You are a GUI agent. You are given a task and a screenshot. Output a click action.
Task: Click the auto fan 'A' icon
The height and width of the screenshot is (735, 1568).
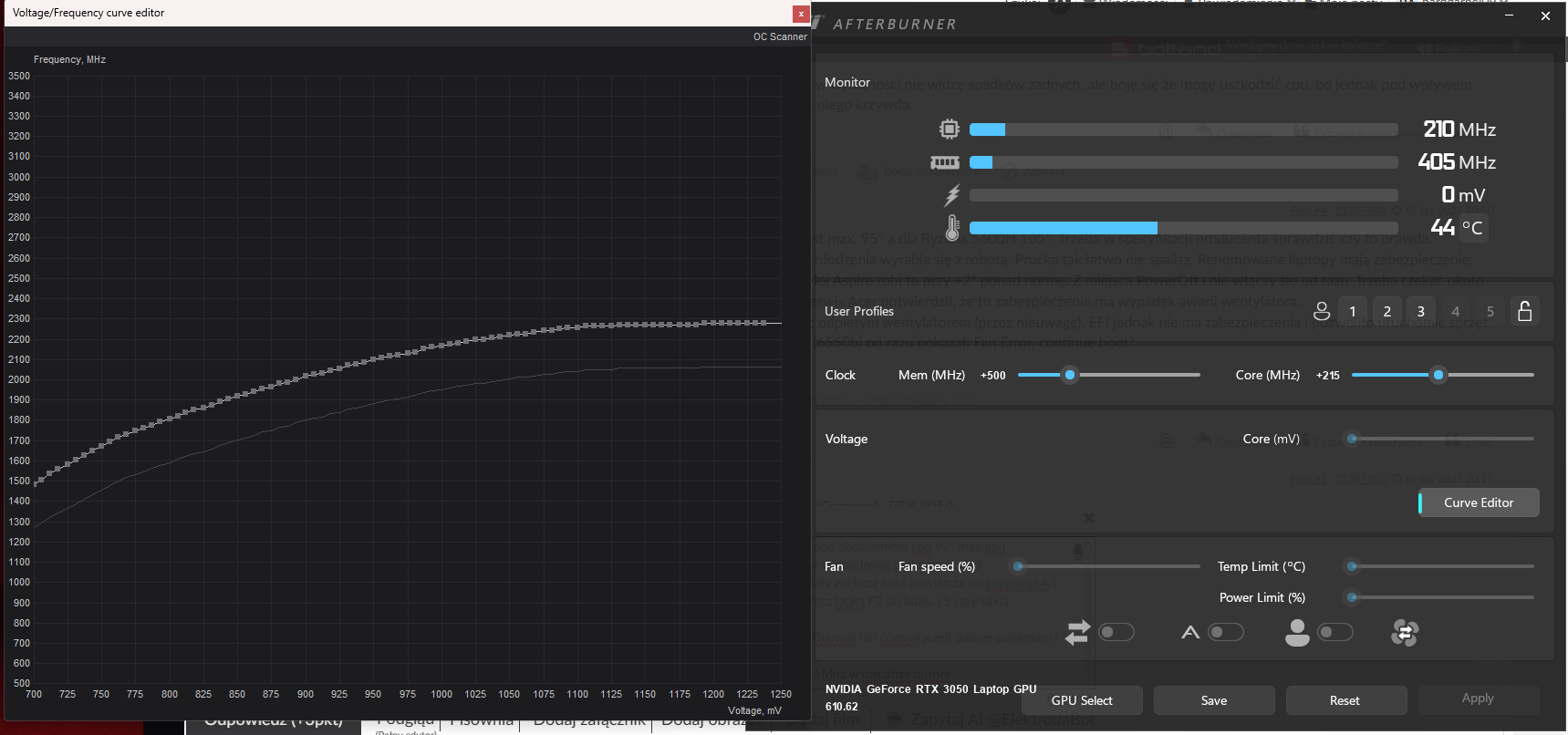point(1190,632)
